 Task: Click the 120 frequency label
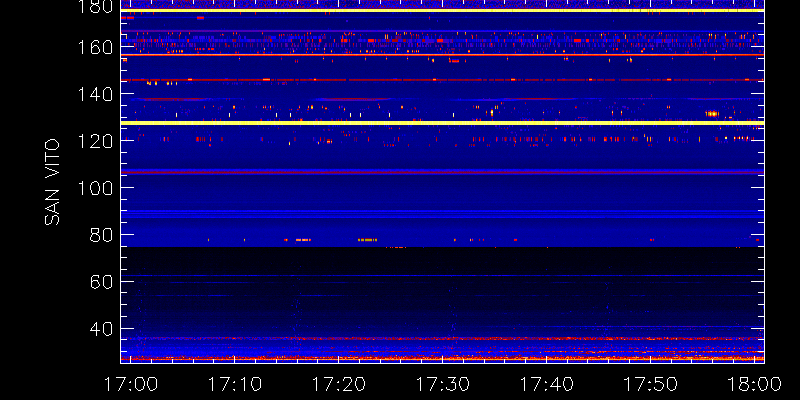click(96, 141)
